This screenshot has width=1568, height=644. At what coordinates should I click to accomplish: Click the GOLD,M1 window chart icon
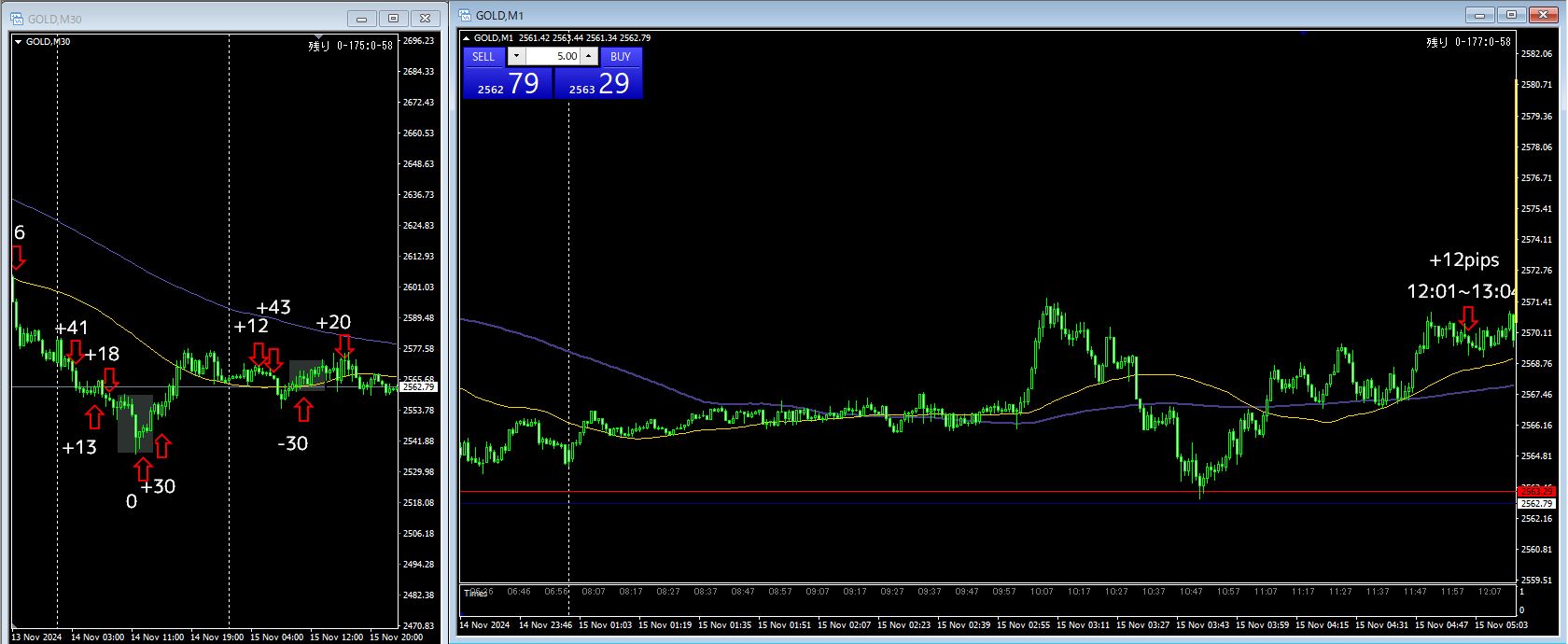point(465,15)
